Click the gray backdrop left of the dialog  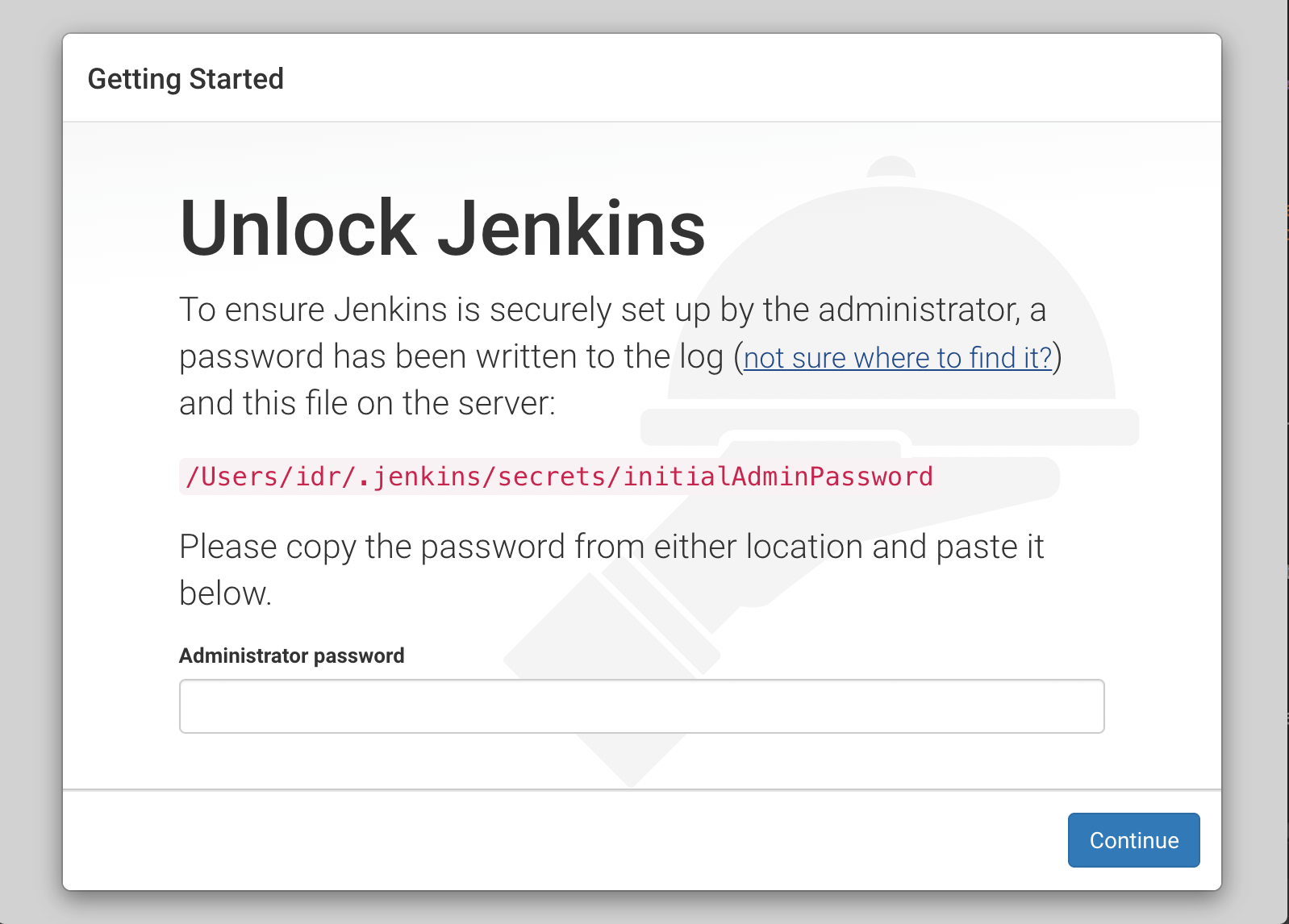pyautogui.click(x=31, y=461)
